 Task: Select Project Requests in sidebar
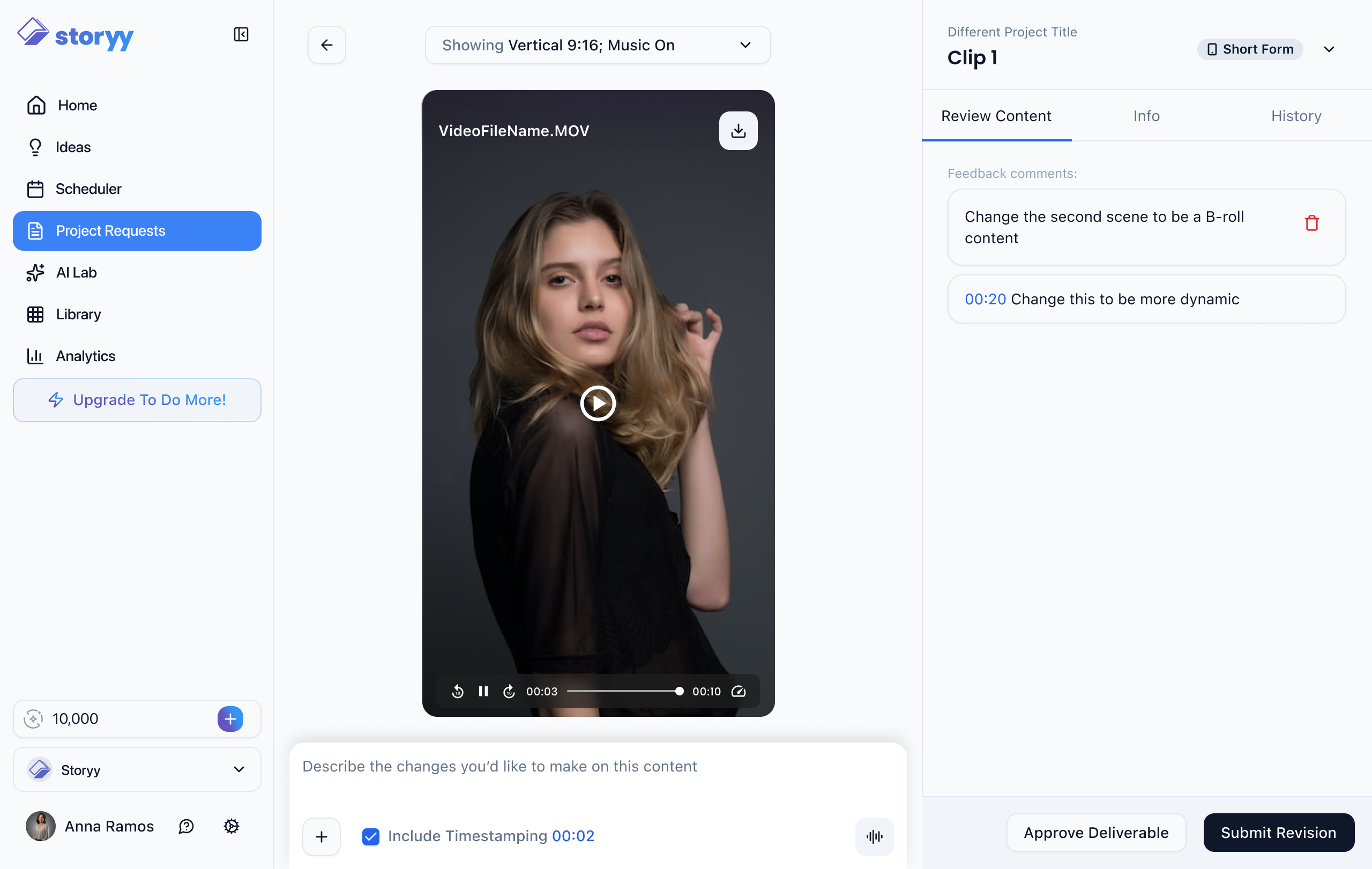(137, 230)
